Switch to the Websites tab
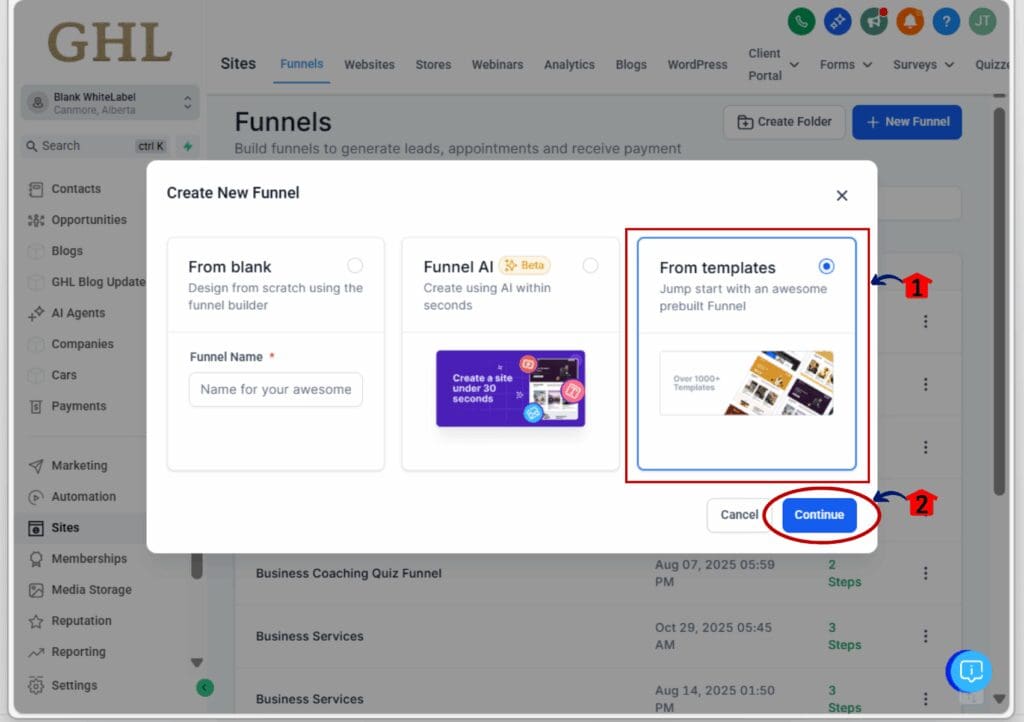This screenshot has width=1024, height=722. [369, 64]
